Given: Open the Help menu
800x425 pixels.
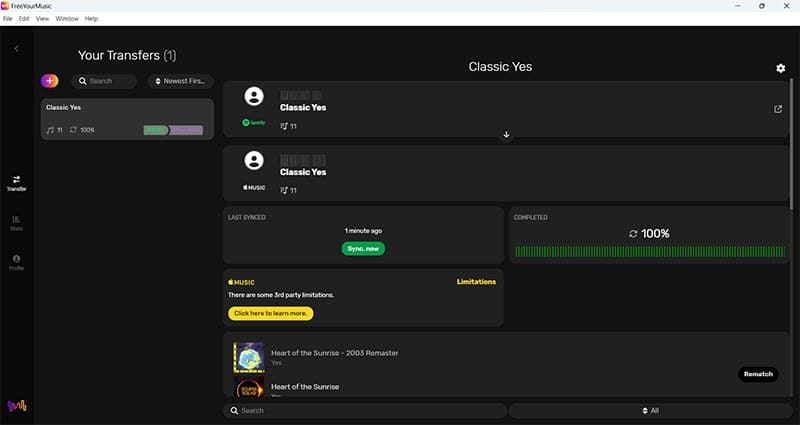Looking at the screenshot, I should pyautogui.click(x=91, y=18).
